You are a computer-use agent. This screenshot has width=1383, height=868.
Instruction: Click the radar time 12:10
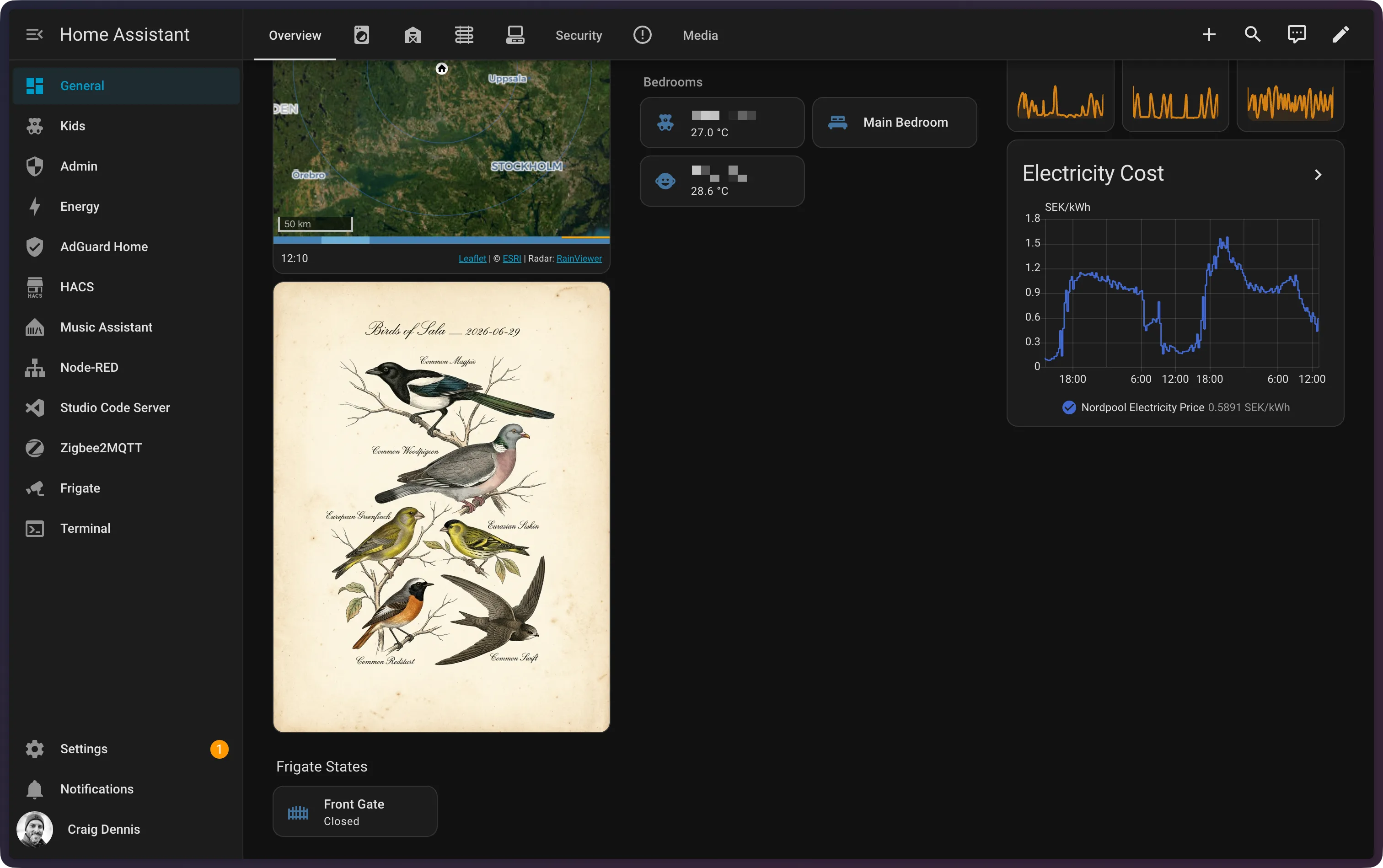click(294, 258)
